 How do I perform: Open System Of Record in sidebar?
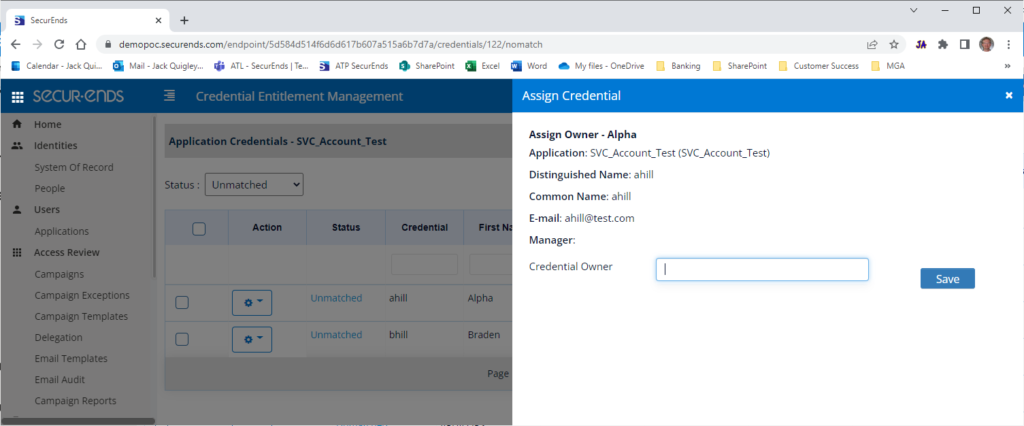[x=74, y=167]
